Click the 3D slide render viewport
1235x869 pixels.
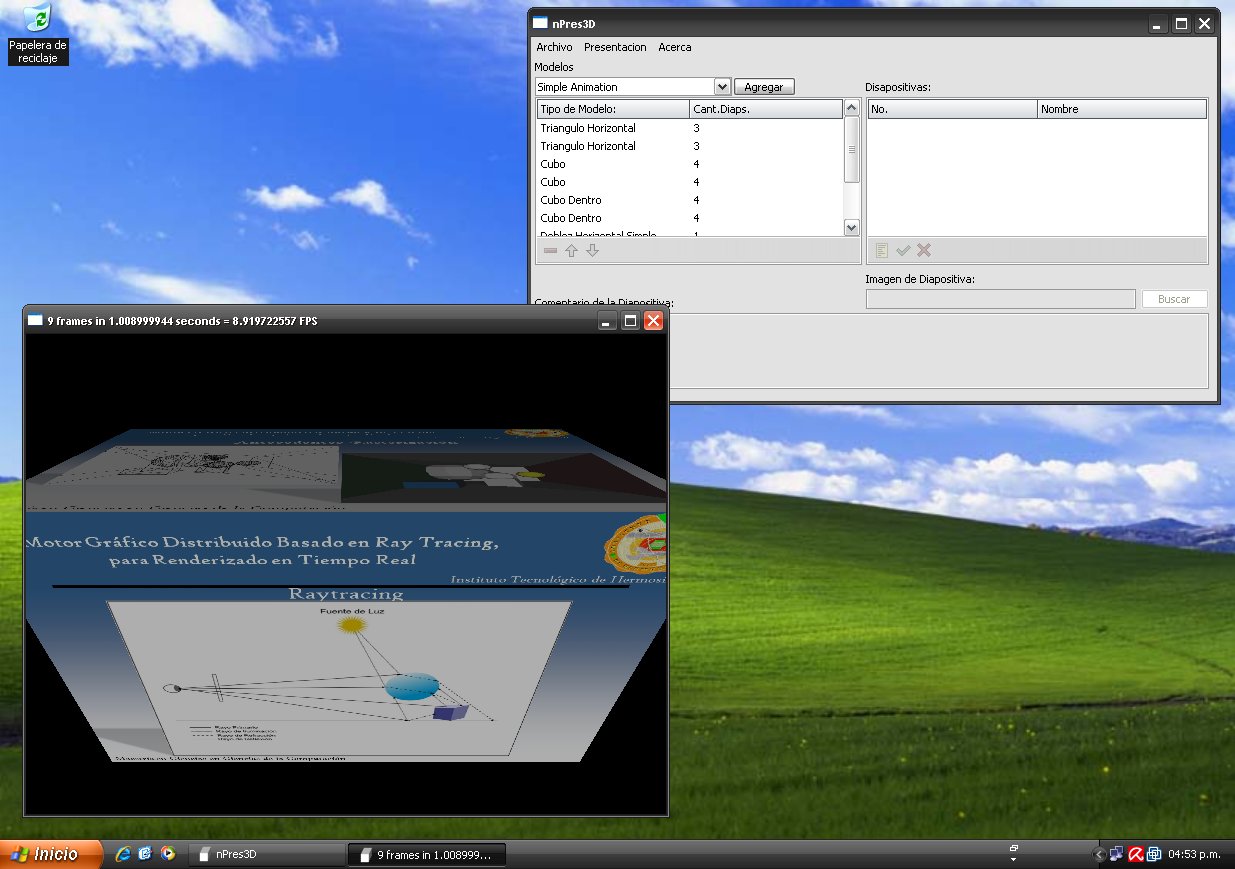click(x=346, y=574)
